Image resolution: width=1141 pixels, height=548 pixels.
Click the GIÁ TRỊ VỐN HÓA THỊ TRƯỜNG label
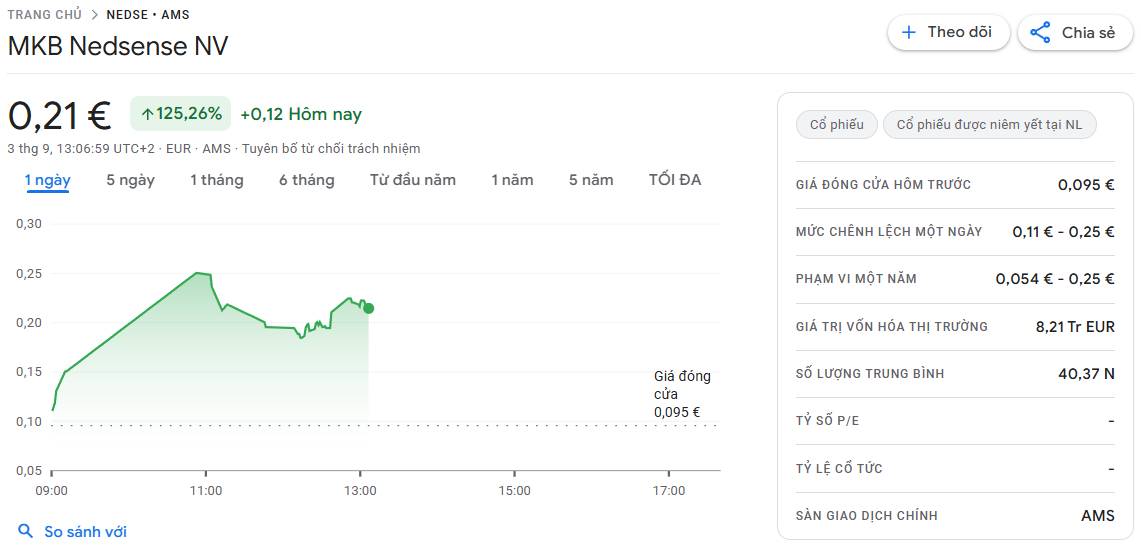[892, 327]
